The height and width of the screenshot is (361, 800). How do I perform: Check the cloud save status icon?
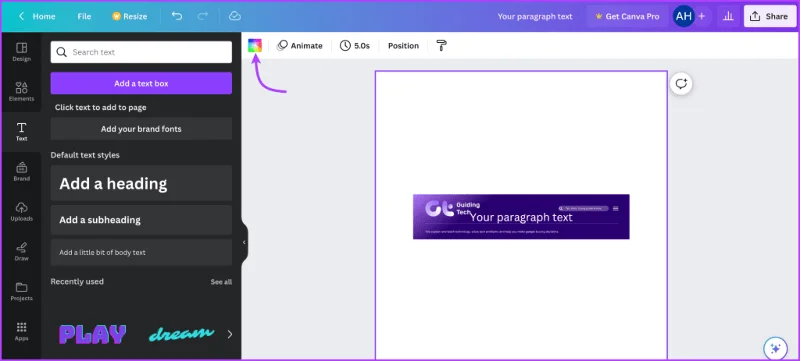235,16
